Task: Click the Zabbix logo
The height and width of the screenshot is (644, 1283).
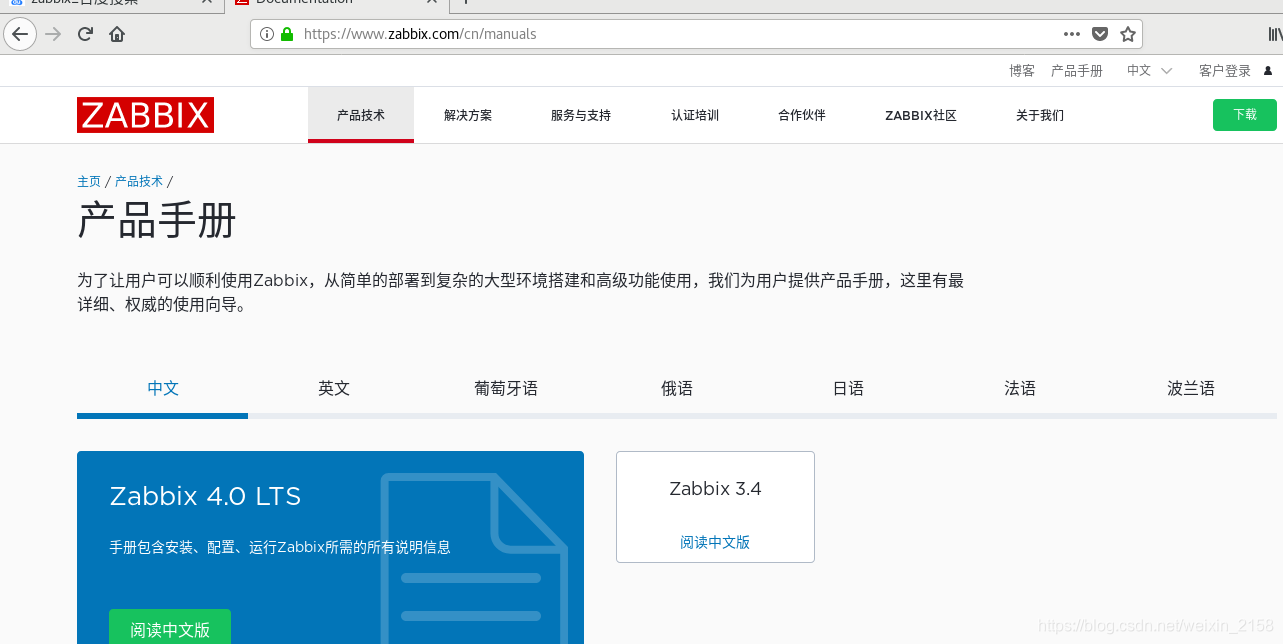Action: (145, 115)
